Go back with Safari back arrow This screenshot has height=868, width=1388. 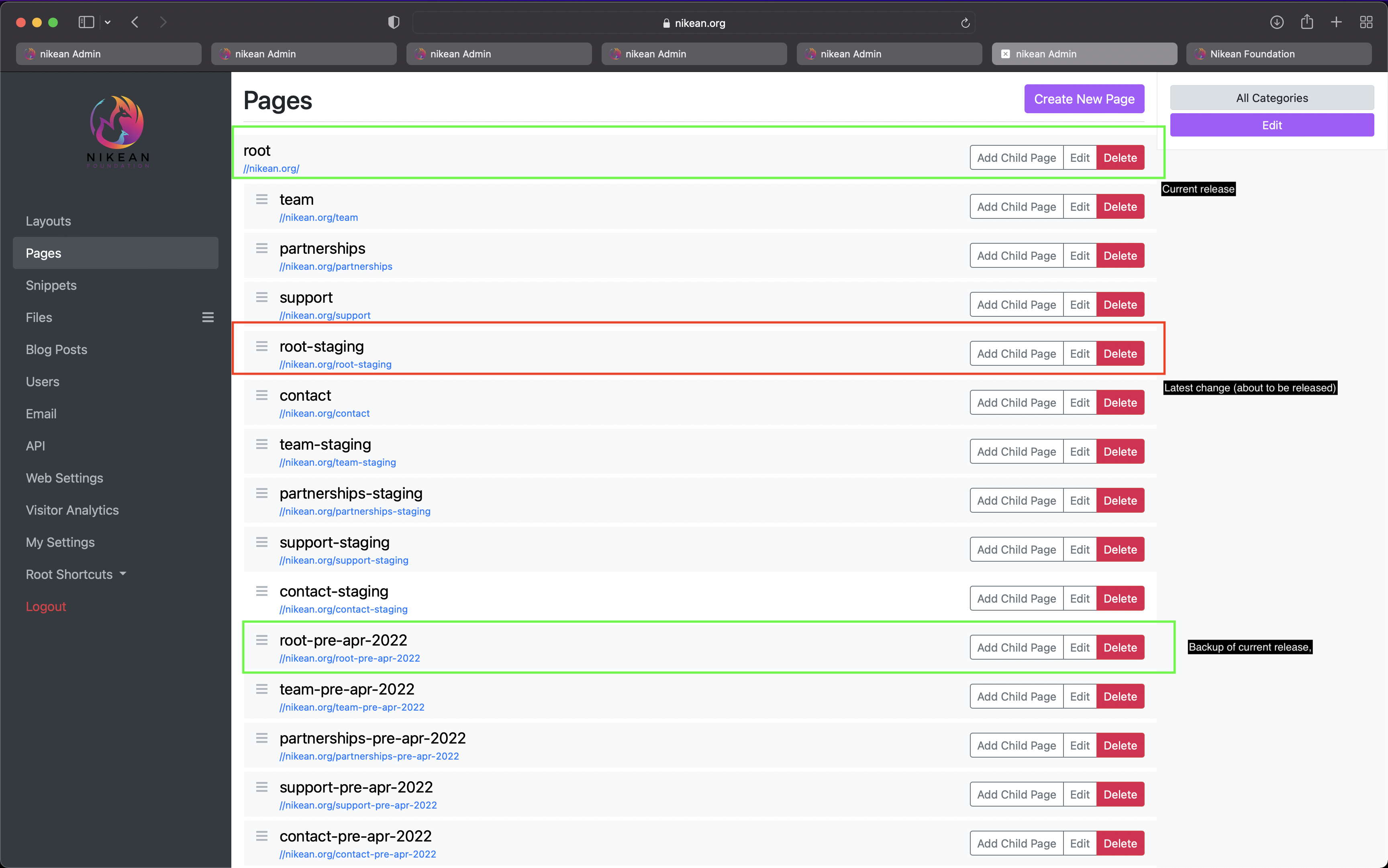(x=135, y=22)
